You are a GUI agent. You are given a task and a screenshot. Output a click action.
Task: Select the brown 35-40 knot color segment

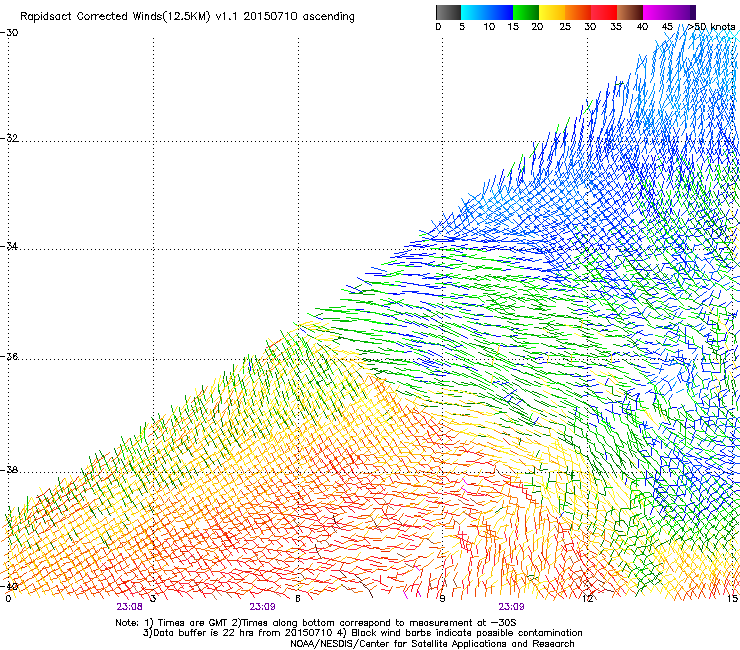click(x=631, y=12)
